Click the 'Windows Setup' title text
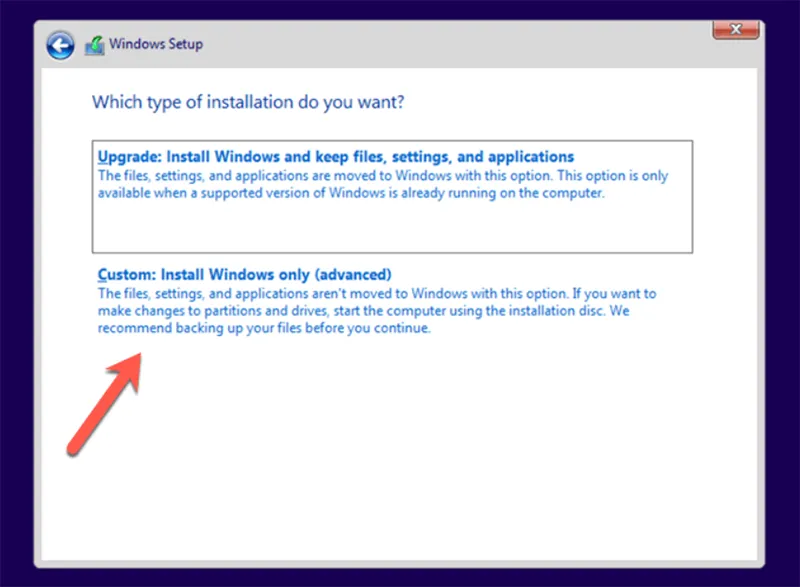Viewport: 800px width, 587px height. (x=156, y=44)
